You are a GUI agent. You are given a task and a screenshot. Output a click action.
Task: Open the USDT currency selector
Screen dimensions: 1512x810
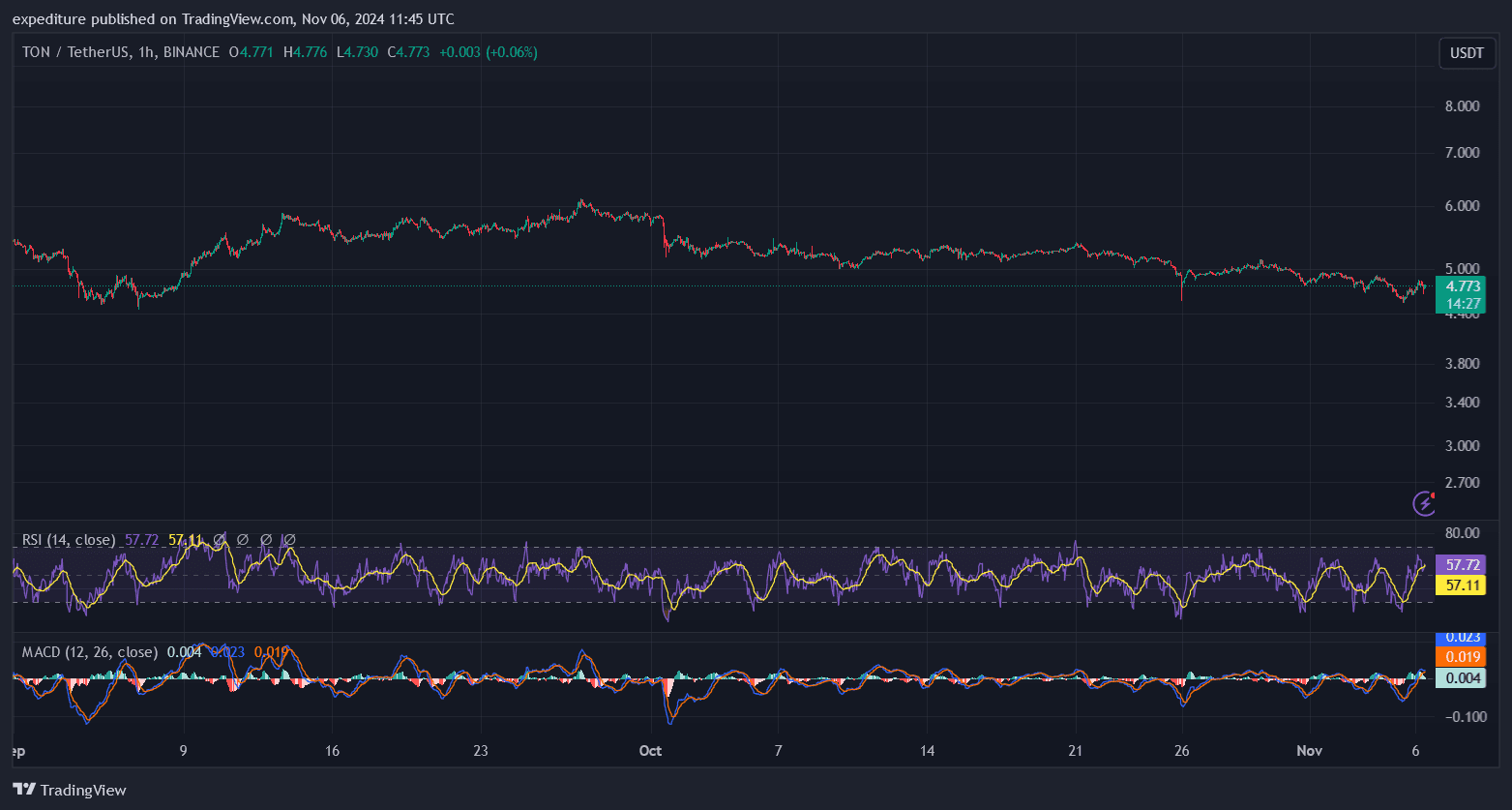(x=1467, y=53)
